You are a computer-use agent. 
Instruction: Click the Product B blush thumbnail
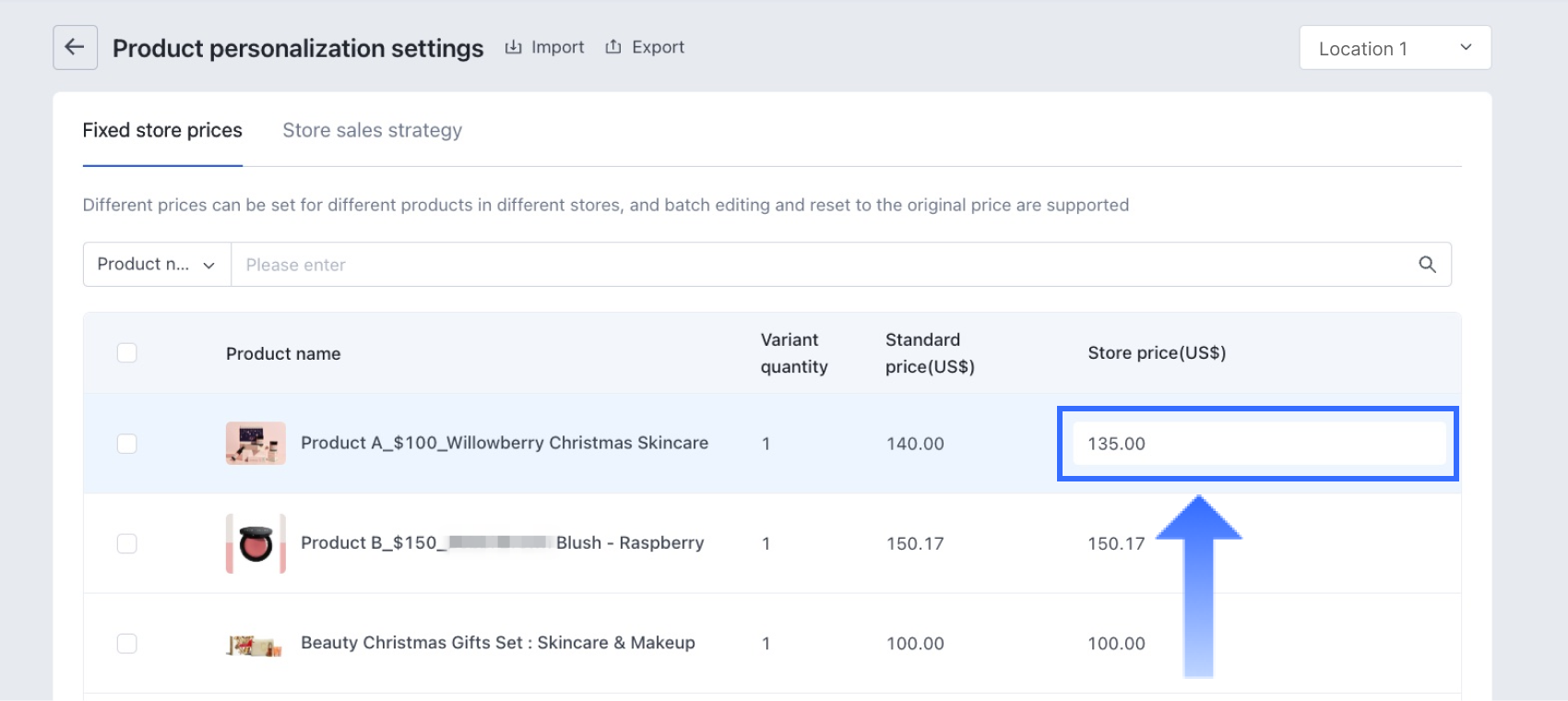tap(255, 543)
